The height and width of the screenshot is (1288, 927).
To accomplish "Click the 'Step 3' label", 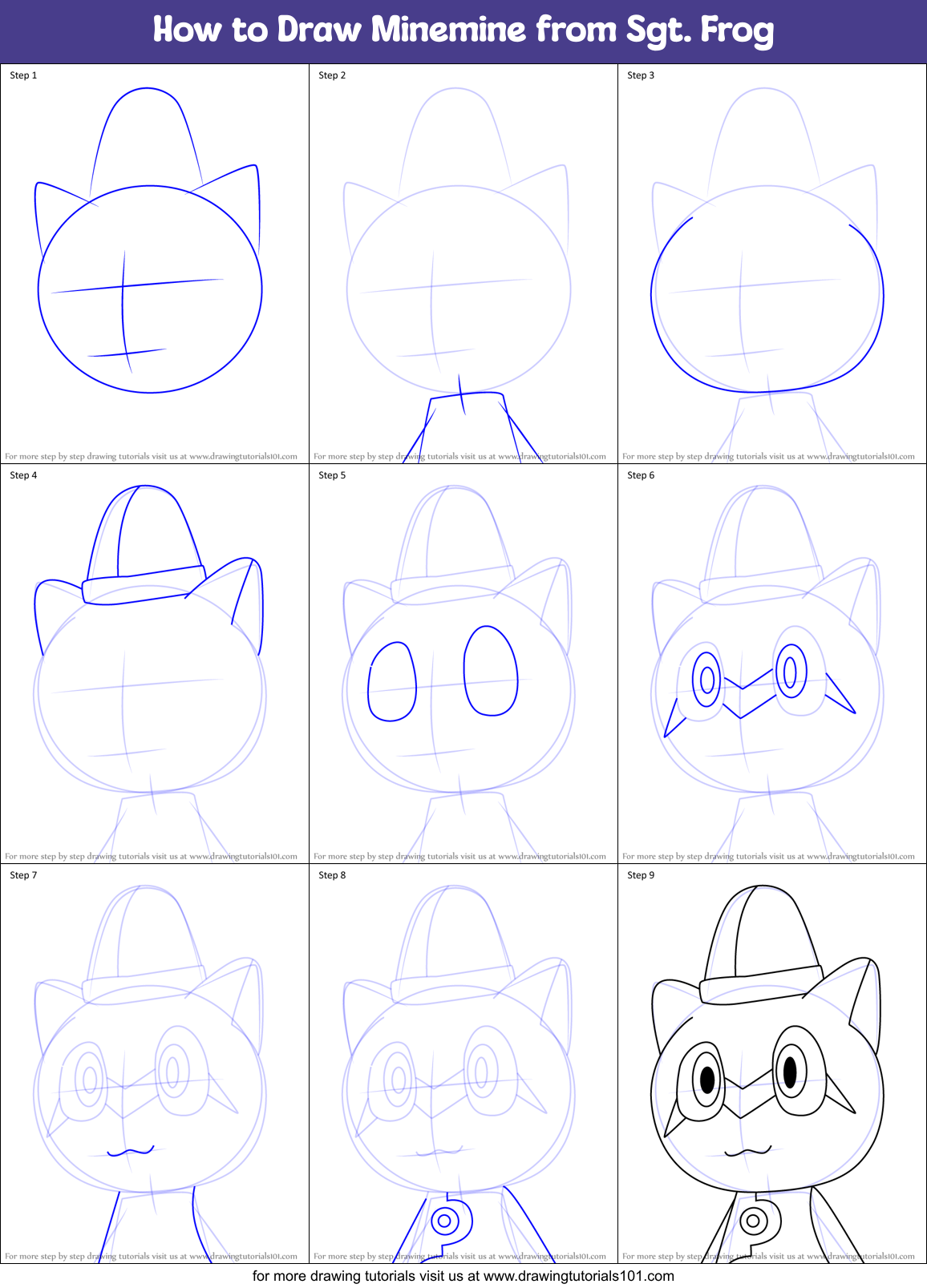I will 641,75.
